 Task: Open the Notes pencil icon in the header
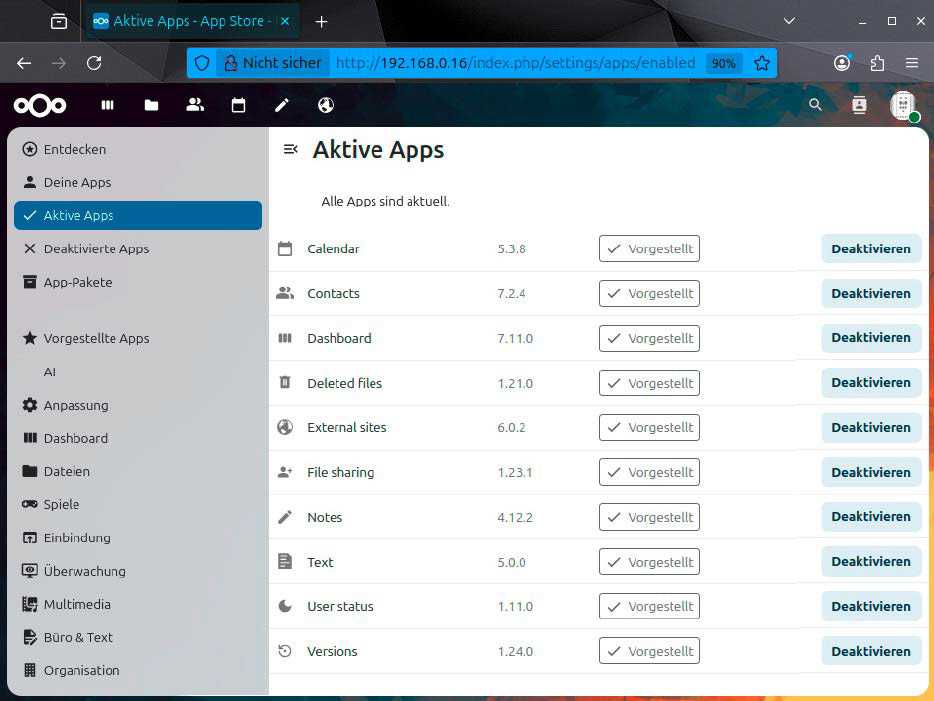tap(282, 105)
